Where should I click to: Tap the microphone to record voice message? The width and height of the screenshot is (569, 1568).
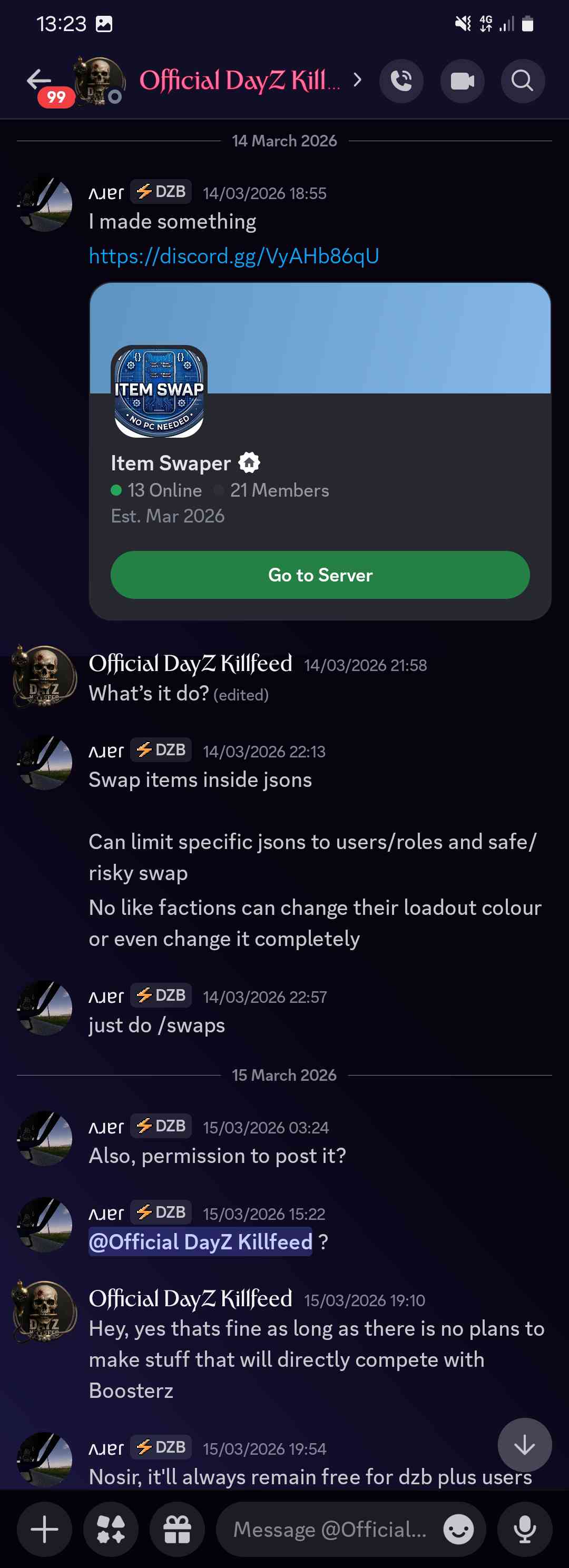524,1529
